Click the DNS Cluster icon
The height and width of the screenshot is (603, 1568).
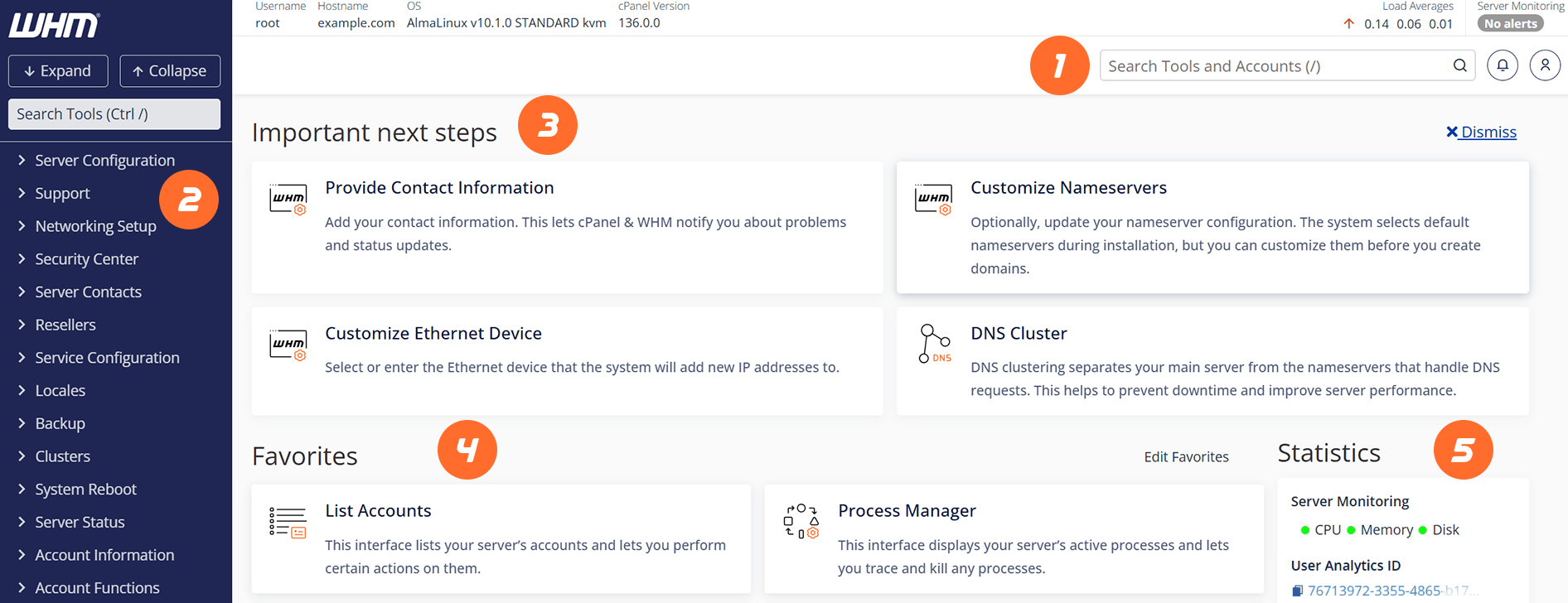coord(934,344)
